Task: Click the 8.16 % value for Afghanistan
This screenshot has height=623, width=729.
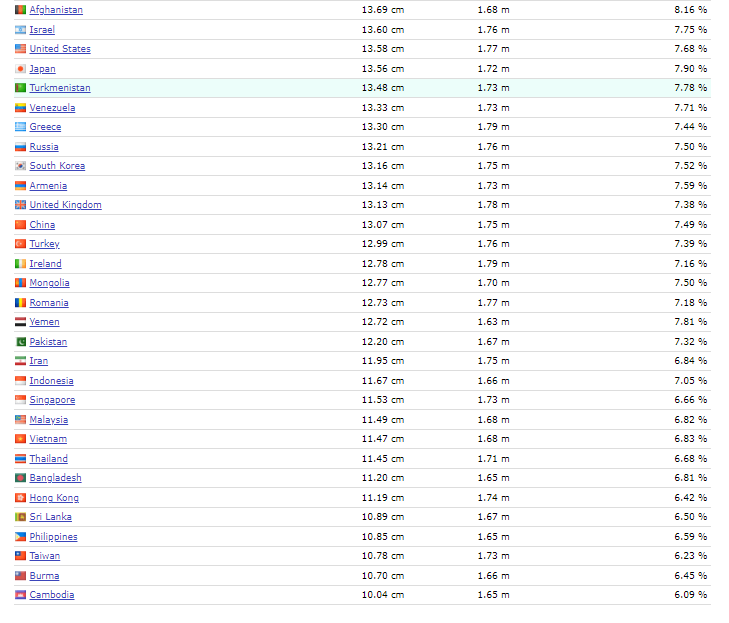Action: pyautogui.click(x=690, y=10)
